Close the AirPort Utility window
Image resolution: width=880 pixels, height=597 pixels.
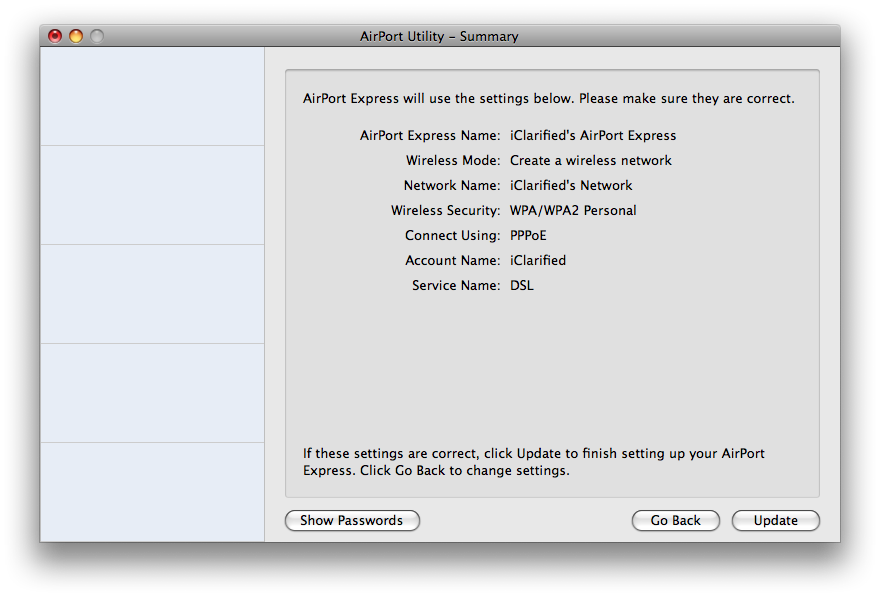tap(55, 36)
